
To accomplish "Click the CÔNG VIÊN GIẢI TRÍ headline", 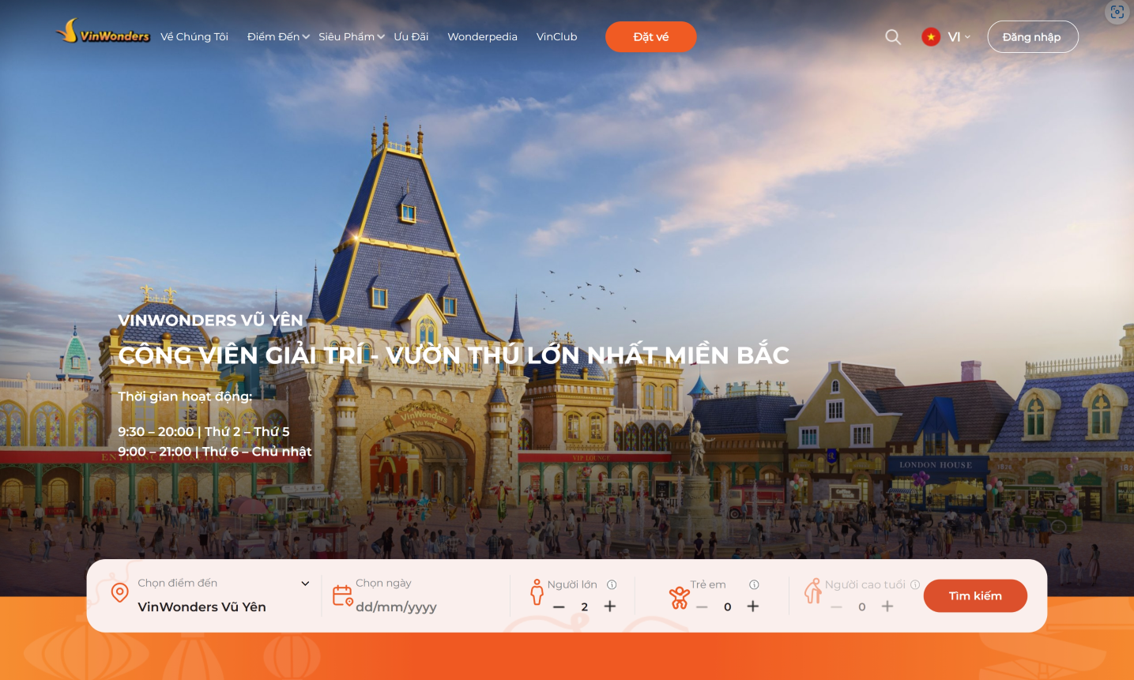I will coord(453,355).
